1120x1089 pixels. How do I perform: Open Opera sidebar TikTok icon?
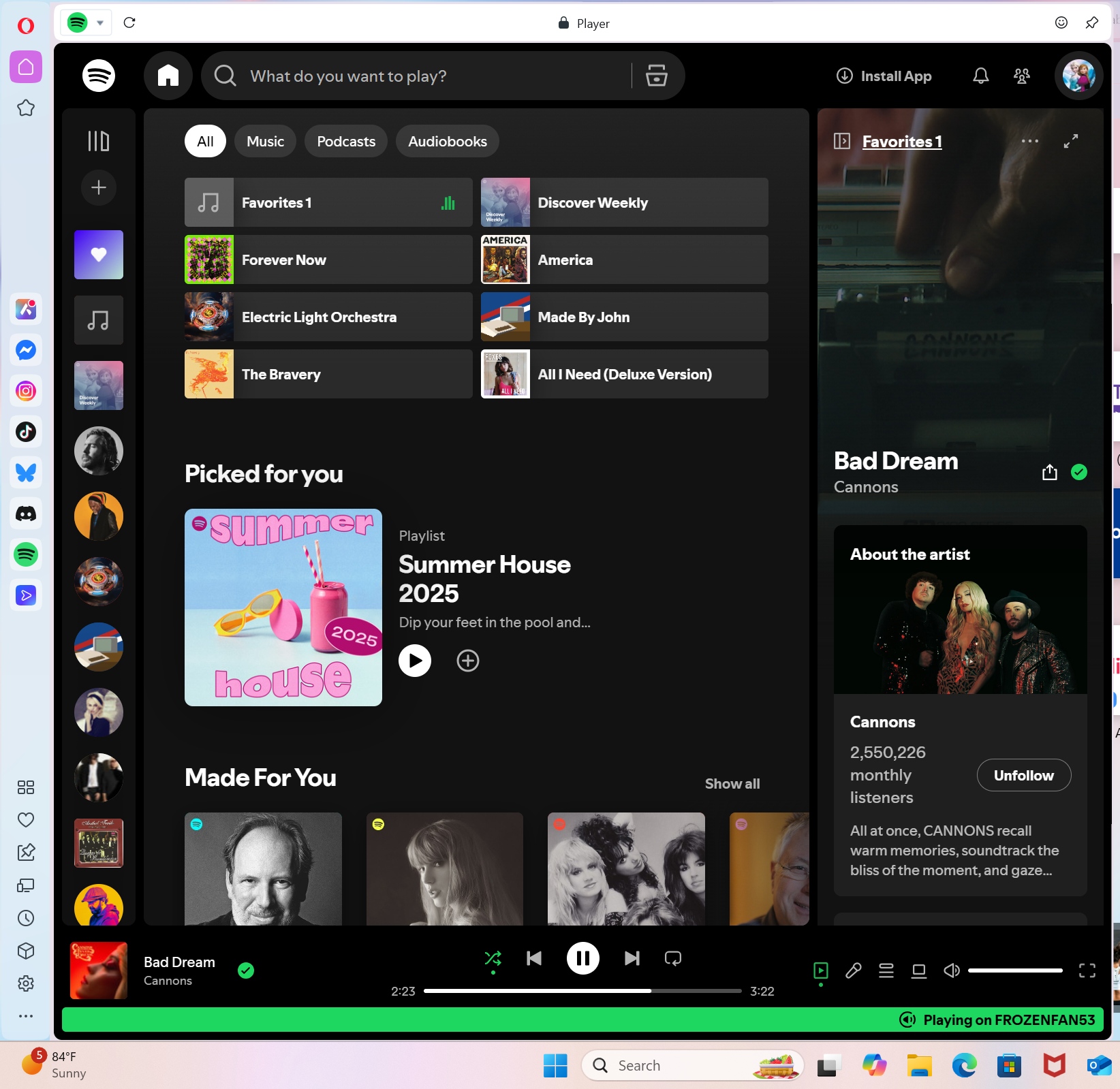click(26, 432)
